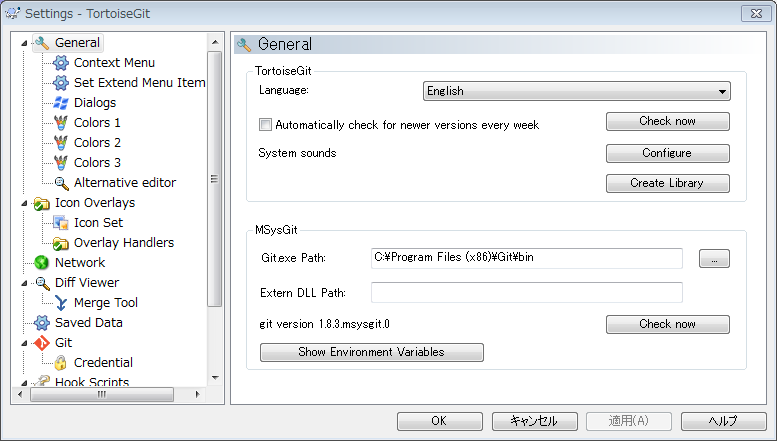Select Saved Data in settings tree

coord(89,323)
